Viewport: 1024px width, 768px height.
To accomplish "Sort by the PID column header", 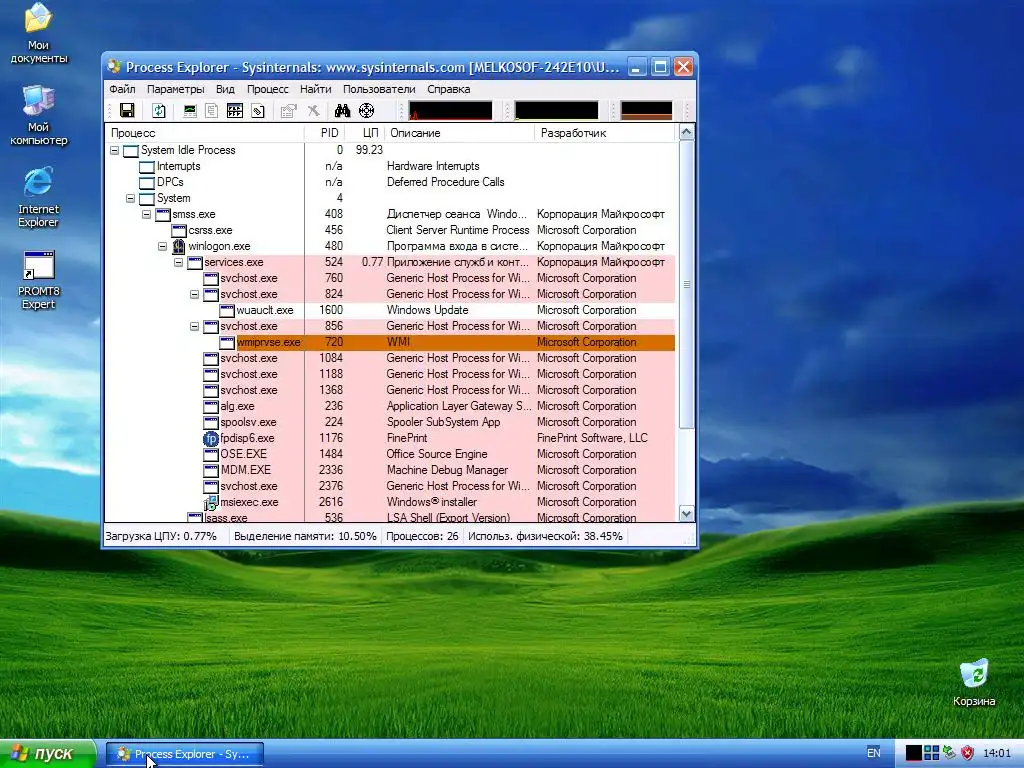I will (x=324, y=133).
